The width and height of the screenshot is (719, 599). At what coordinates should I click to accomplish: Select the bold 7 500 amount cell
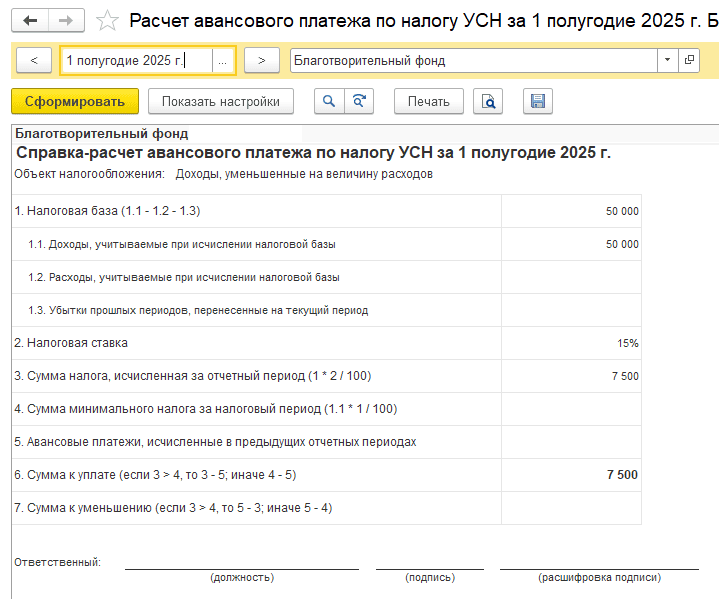tap(571, 475)
